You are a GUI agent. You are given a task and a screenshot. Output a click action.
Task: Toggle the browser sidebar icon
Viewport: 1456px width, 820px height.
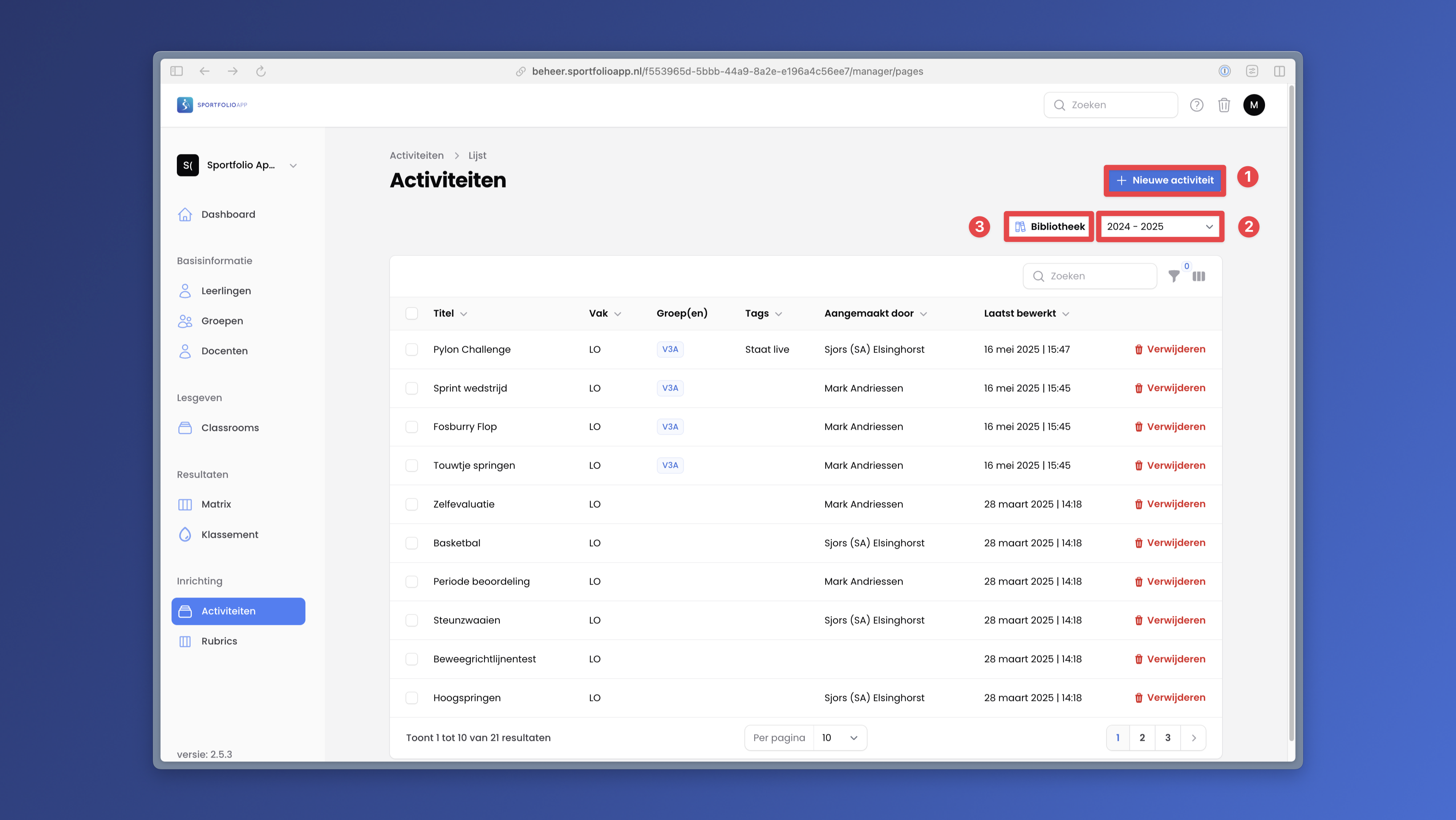click(x=177, y=71)
